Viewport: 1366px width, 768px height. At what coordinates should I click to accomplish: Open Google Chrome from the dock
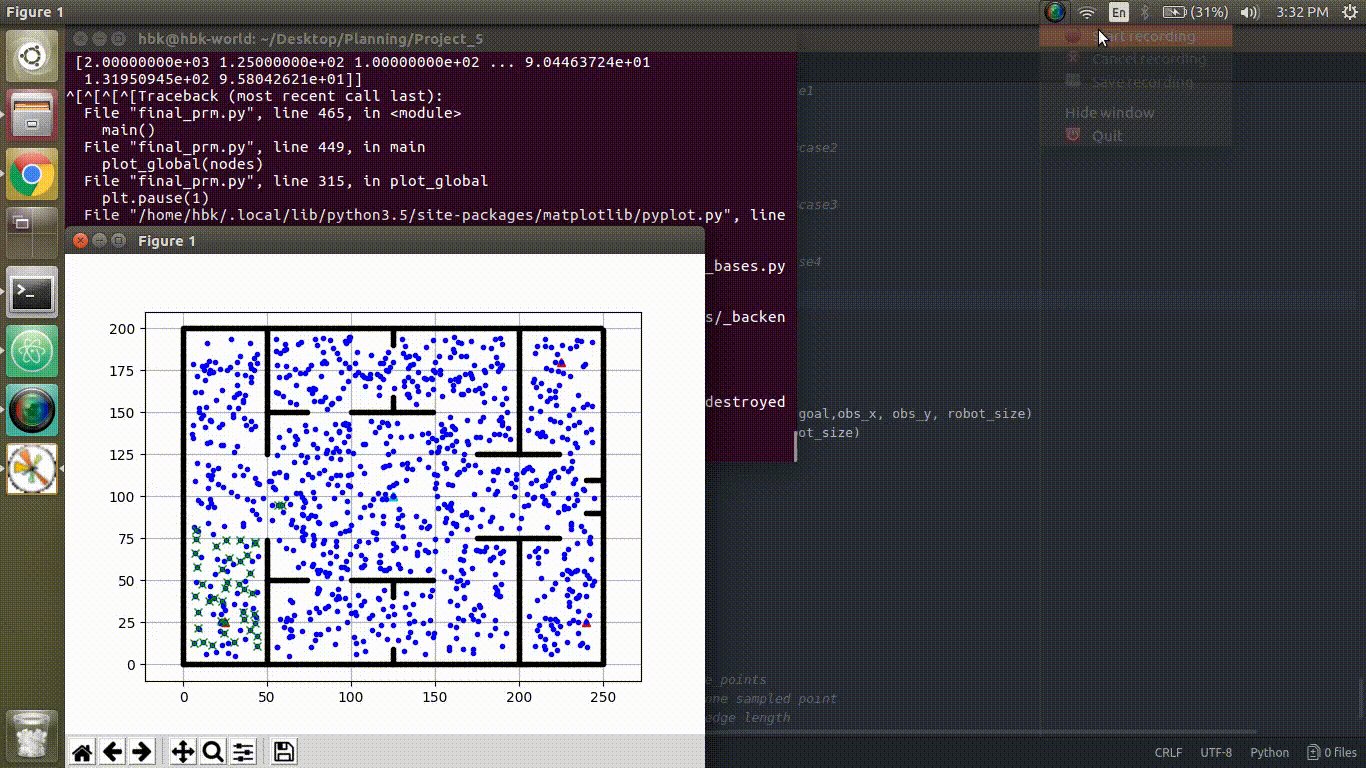tap(32, 175)
